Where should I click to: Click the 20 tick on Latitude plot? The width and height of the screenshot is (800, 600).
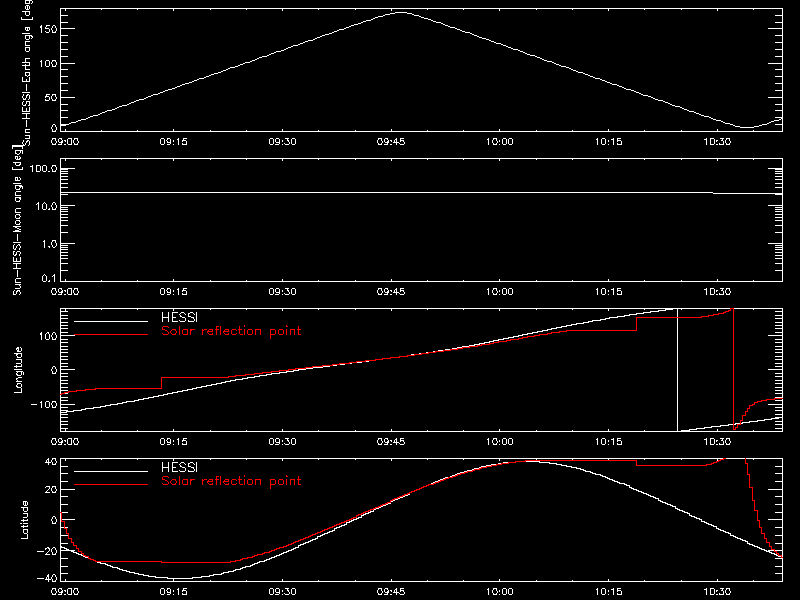click(51, 490)
